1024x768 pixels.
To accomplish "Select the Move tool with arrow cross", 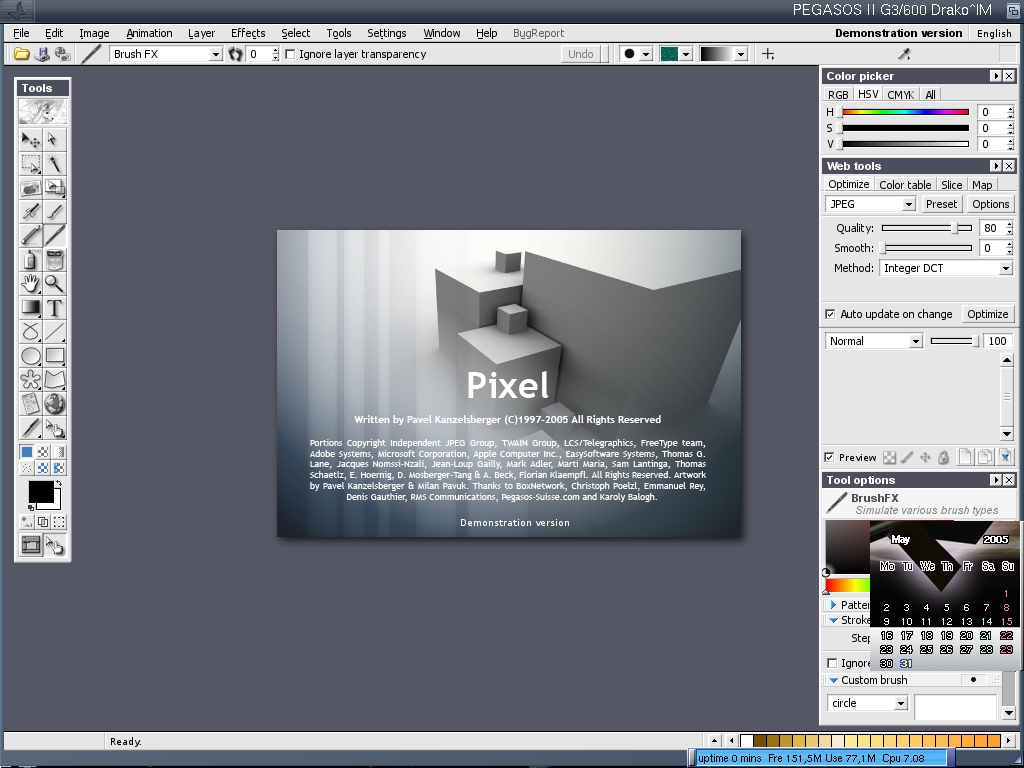I will tap(30, 140).
